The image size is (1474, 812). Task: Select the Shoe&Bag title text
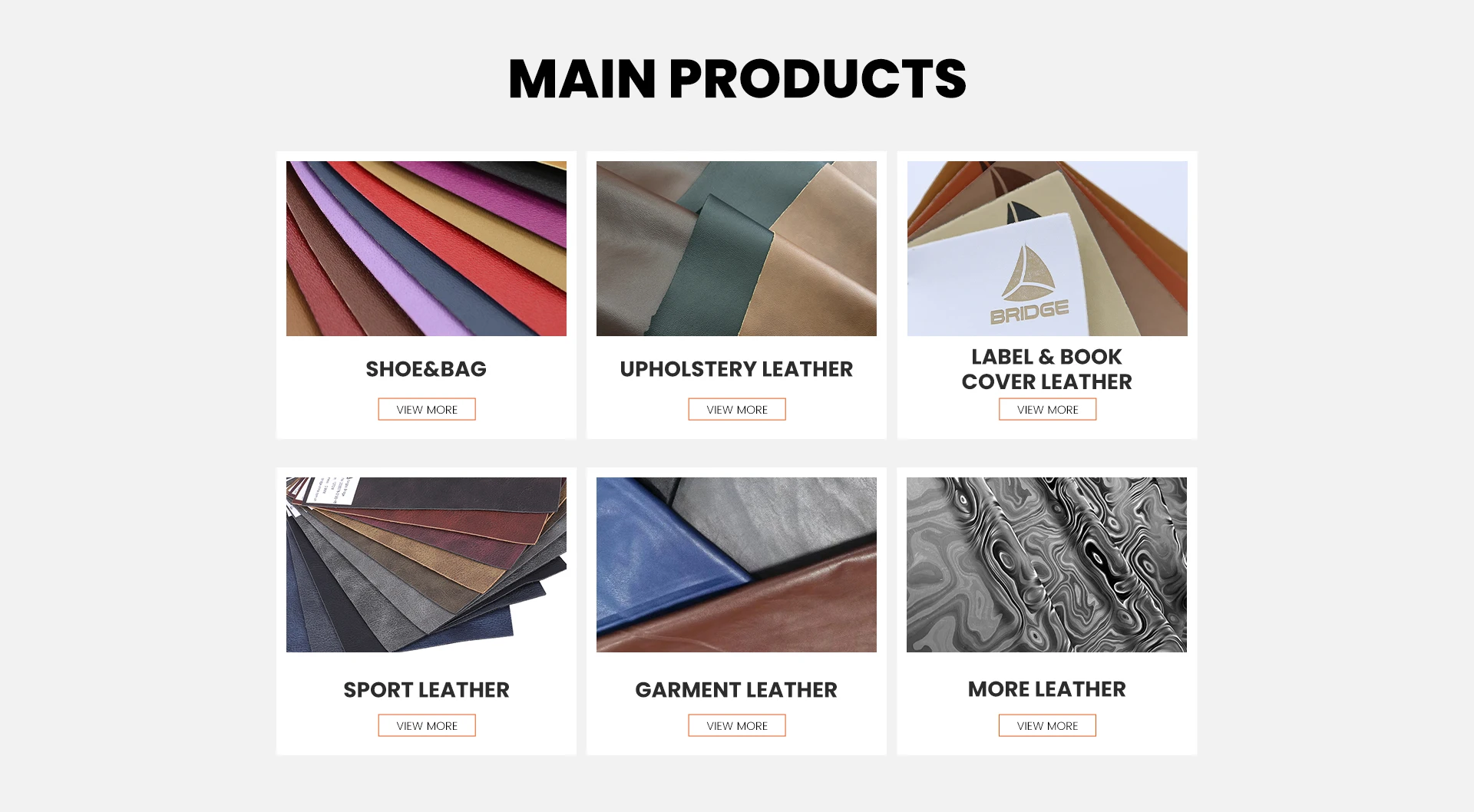click(426, 369)
